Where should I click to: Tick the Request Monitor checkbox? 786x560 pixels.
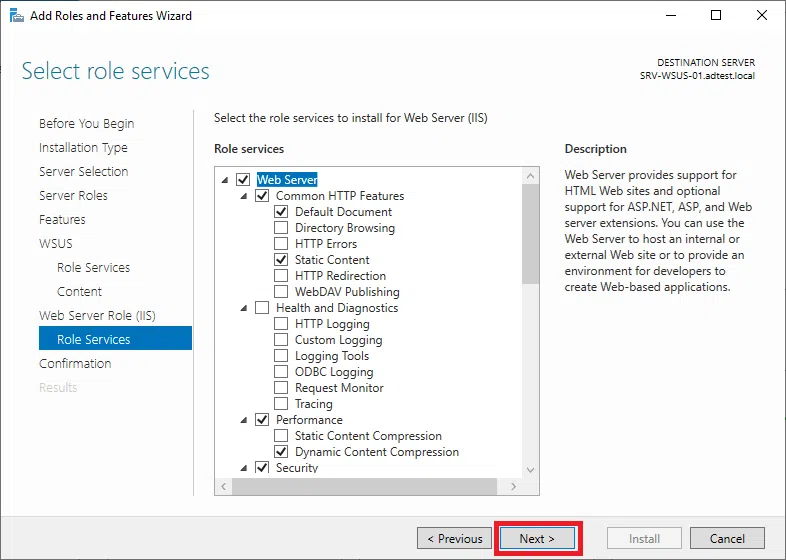281,388
